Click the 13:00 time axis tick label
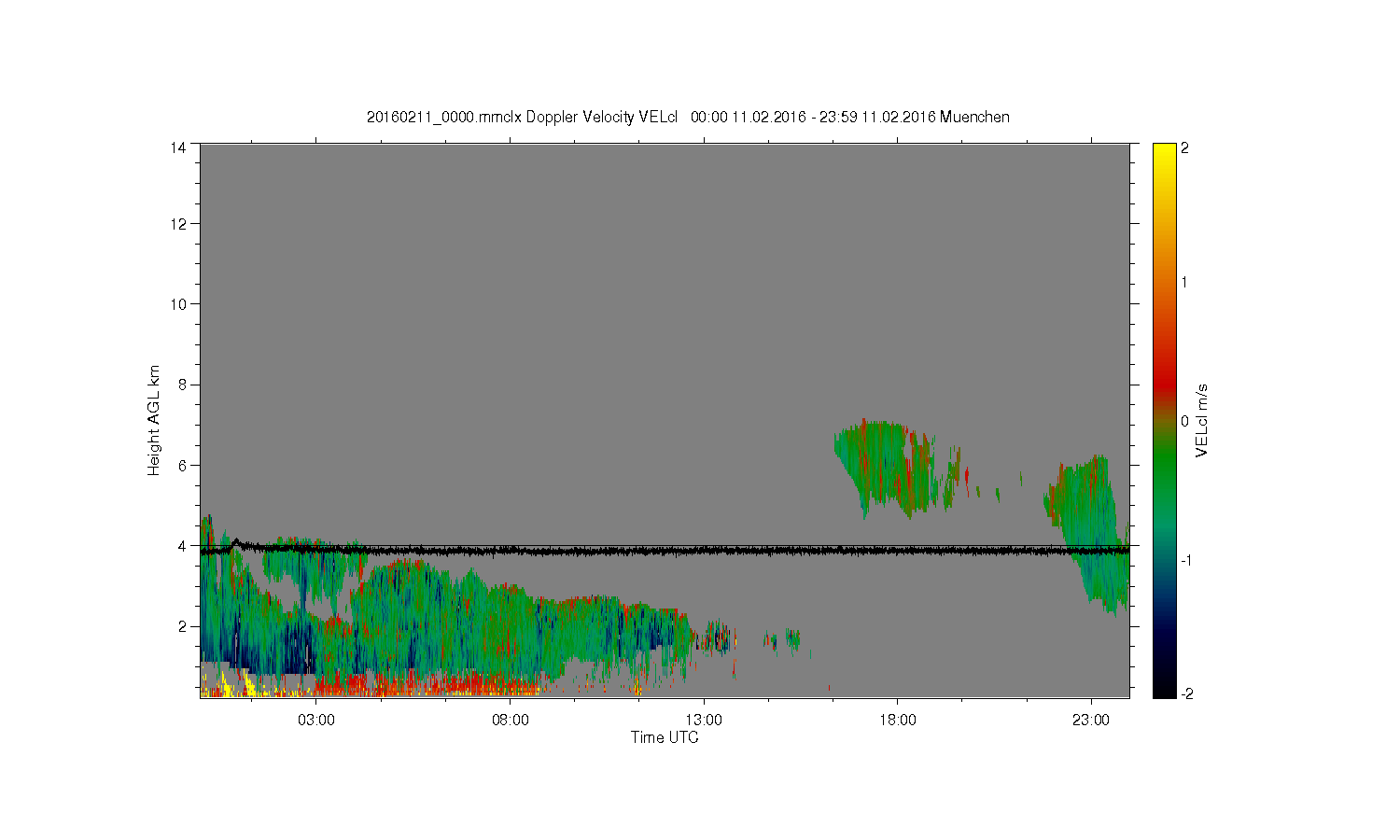The height and width of the screenshot is (840, 1400). pyautogui.click(x=704, y=720)
